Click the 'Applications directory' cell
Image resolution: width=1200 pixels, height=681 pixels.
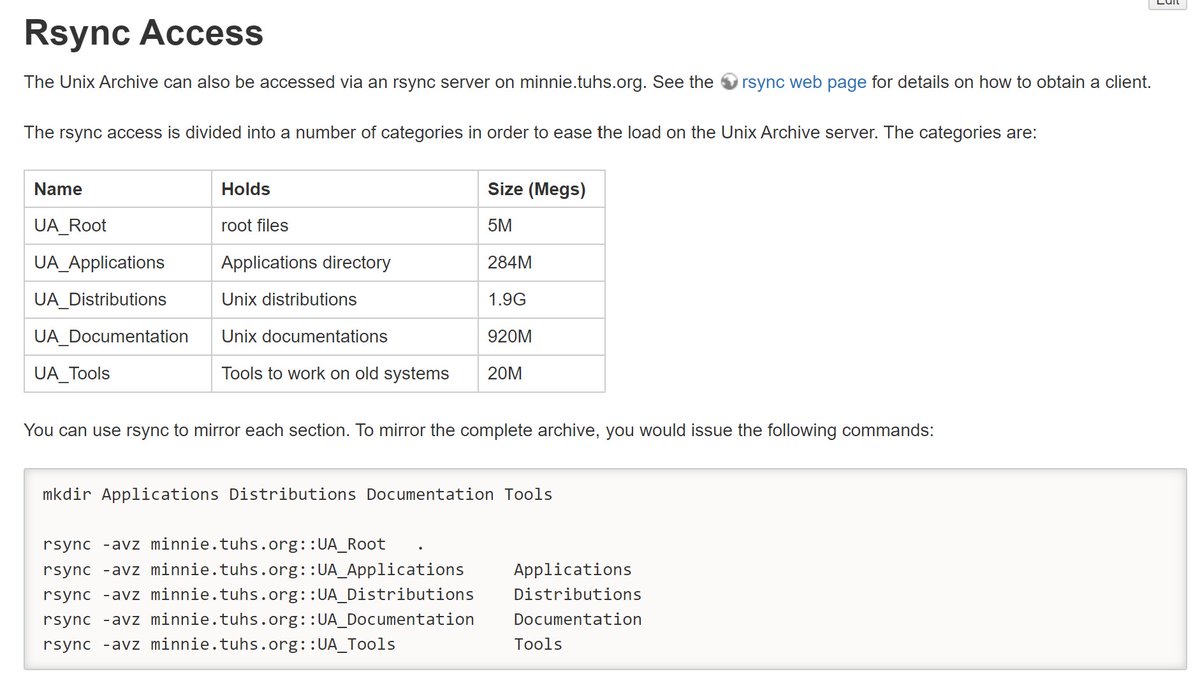[x=306, y=263]
